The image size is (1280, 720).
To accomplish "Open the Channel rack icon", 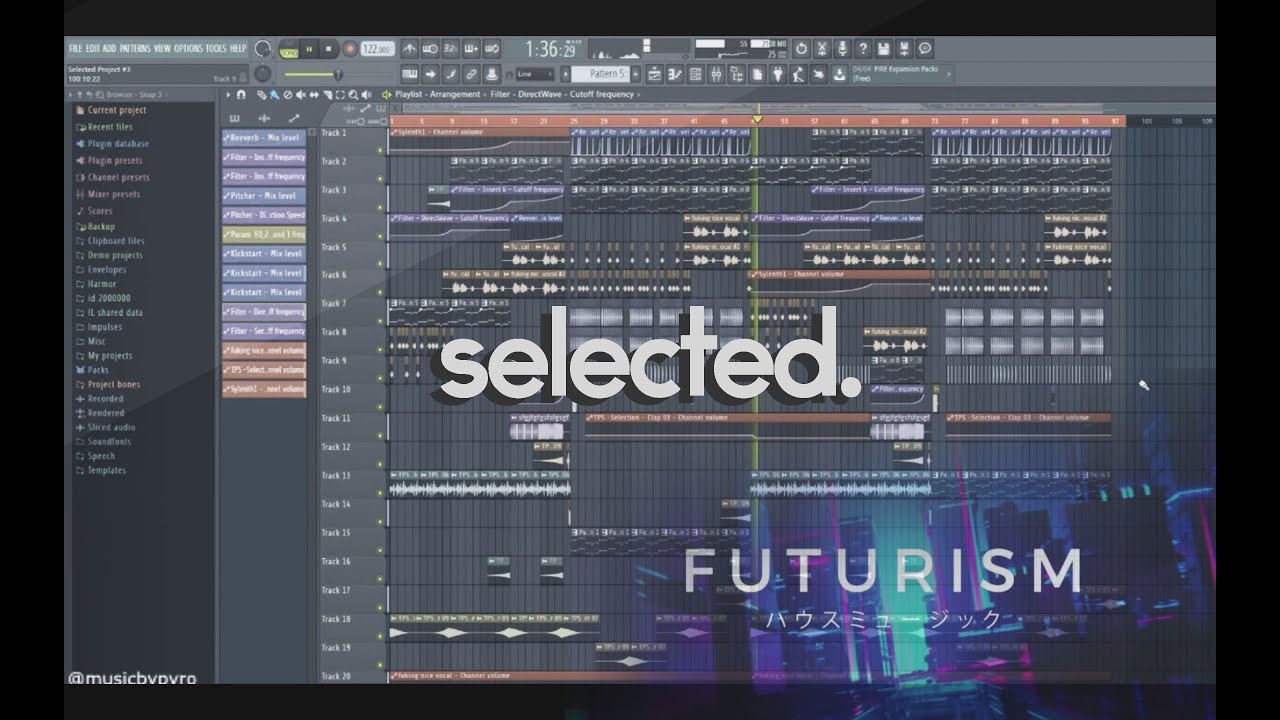I will pos(696,74).
